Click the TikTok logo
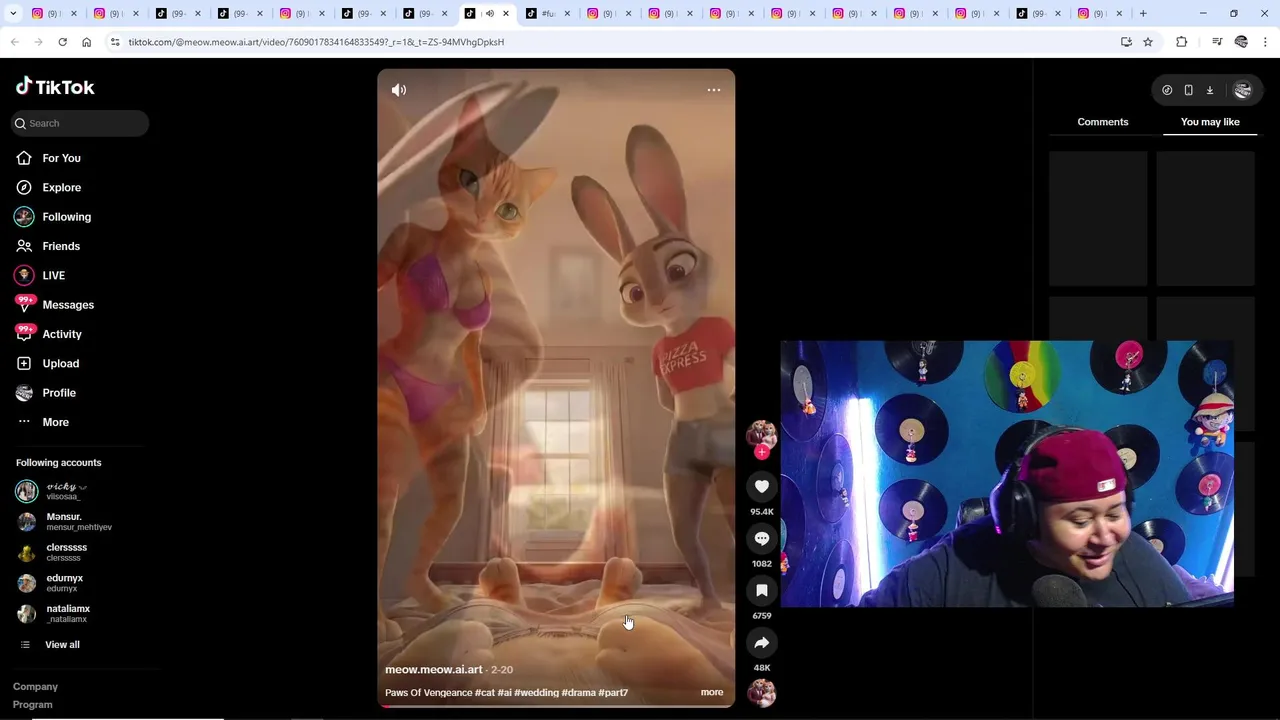The image size is (1280, 720). pos(55,87)
